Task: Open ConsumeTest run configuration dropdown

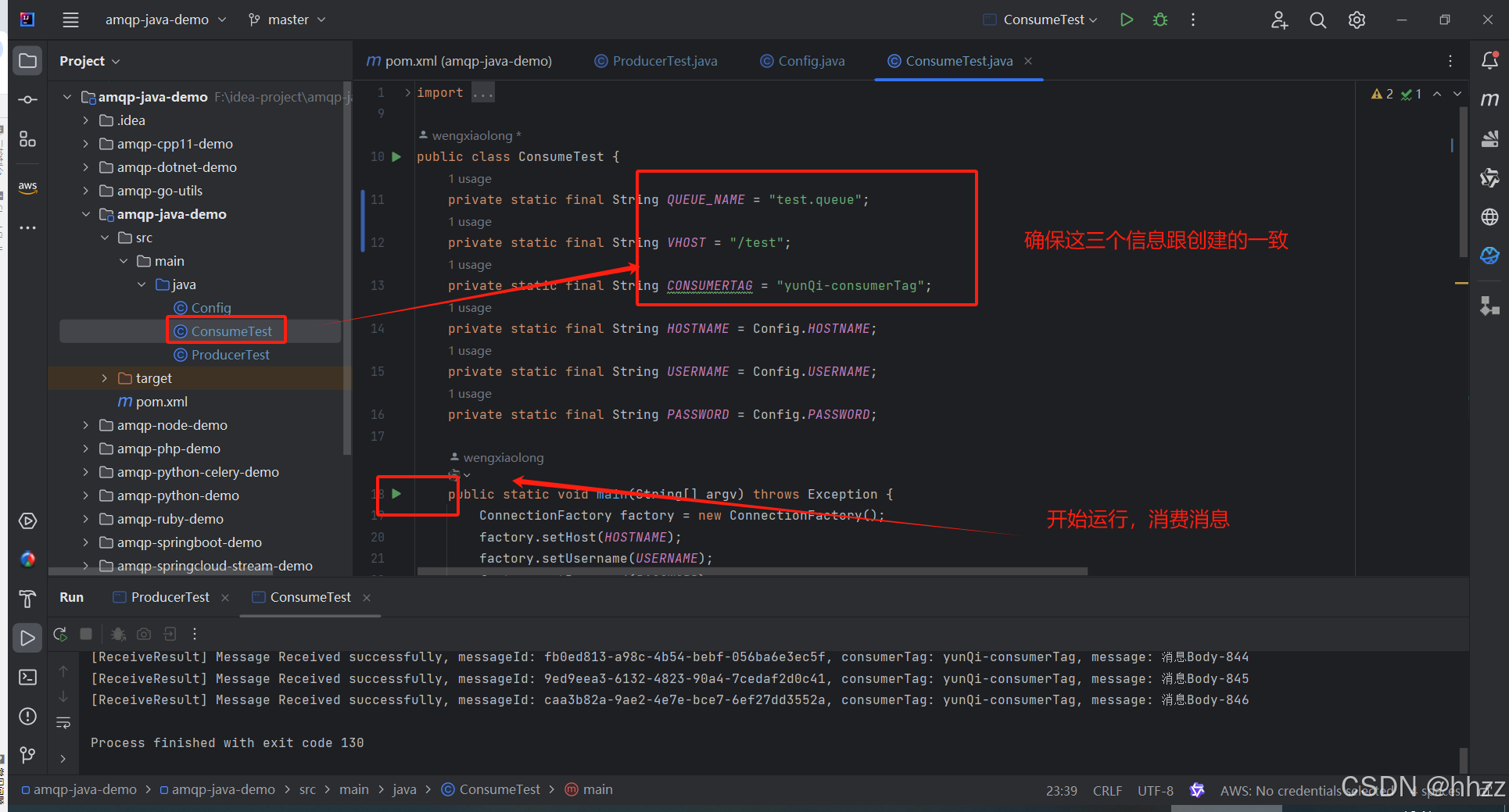Action: pos(1041,20)
